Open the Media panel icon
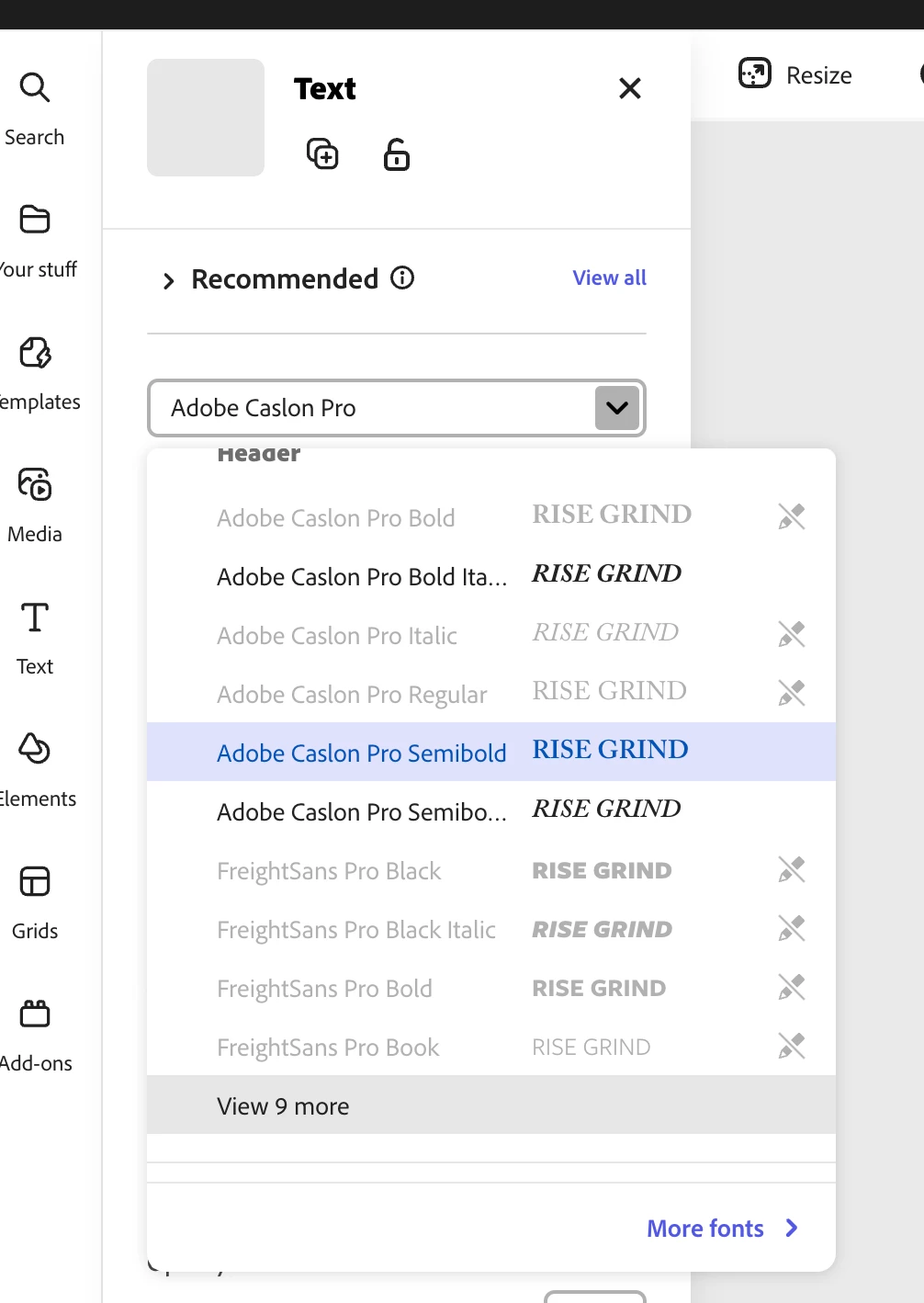The height and width of the screenshot is (1303, 924). click(35, 484)
